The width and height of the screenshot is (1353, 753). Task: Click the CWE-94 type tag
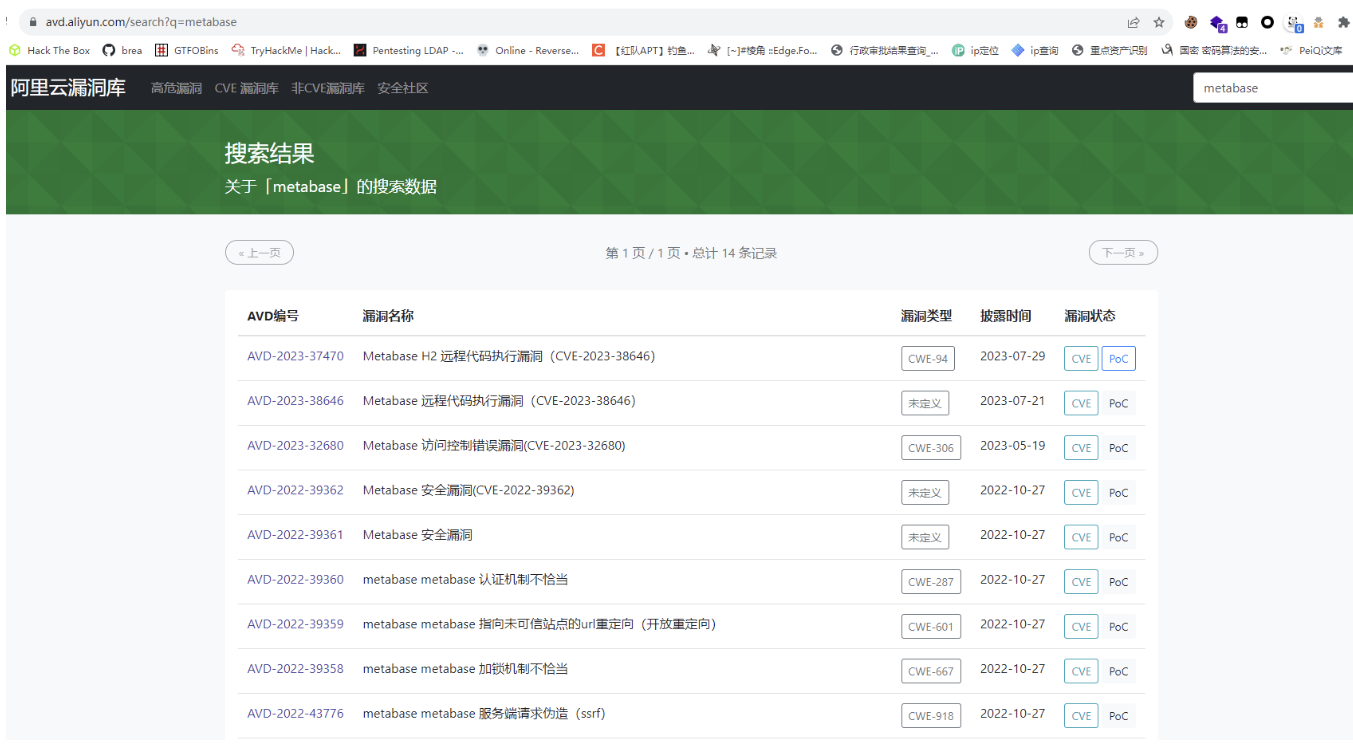point(928,359)
